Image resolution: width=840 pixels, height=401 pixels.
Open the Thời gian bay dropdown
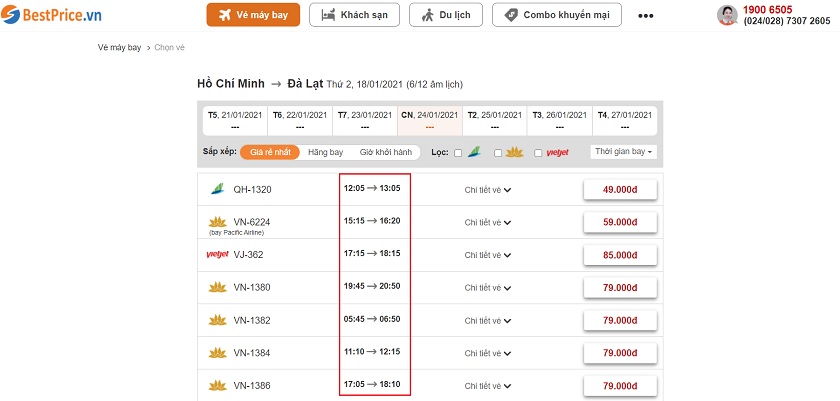pyautogui.click(x=623, y=152)
